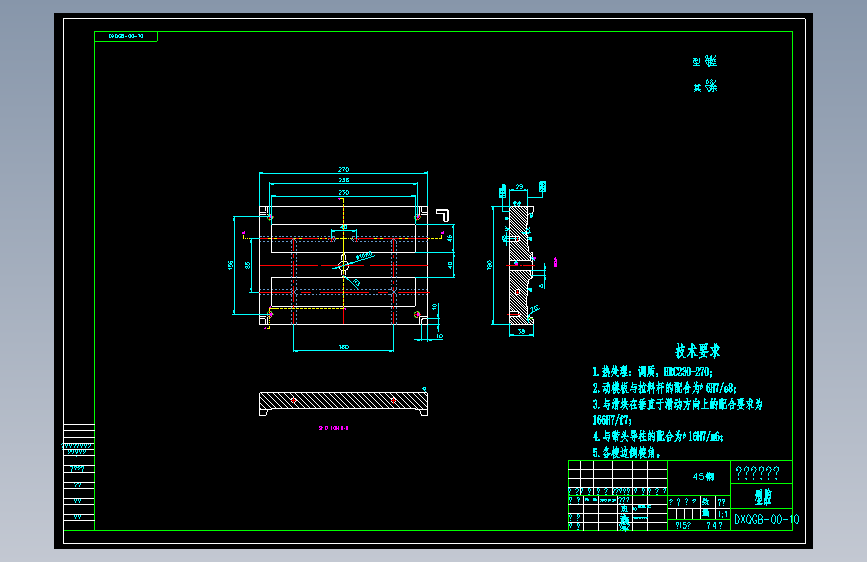This screenshot has height=562, width=867.
Task: Click the 技术要求 heading text
Action: (x=698, y=351)
